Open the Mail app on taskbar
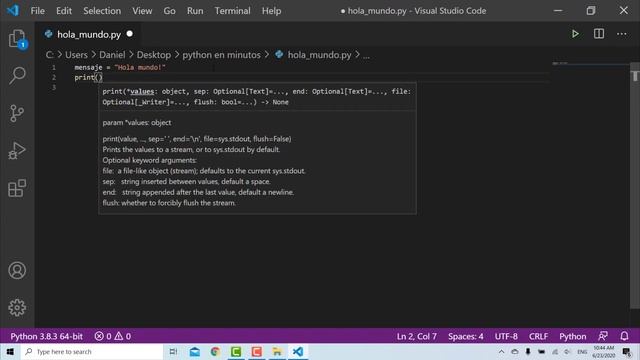640x360 pixels. [x=195, y=351]
